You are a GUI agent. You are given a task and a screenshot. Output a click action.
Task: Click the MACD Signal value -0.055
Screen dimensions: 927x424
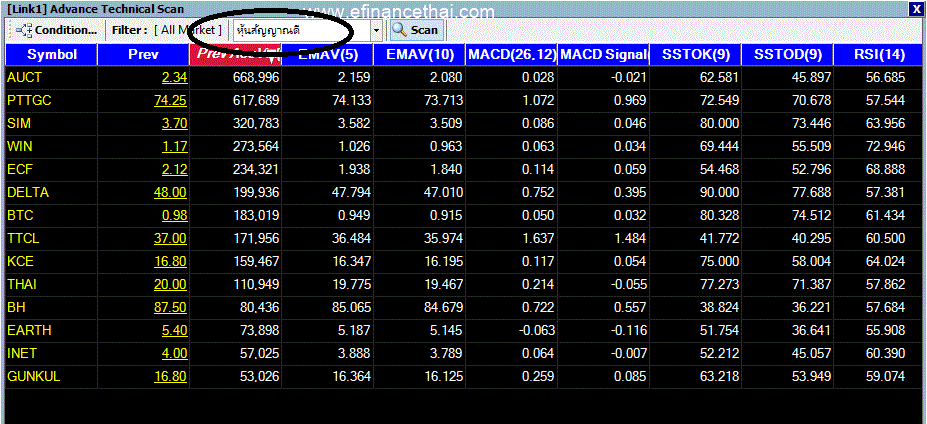628,284
